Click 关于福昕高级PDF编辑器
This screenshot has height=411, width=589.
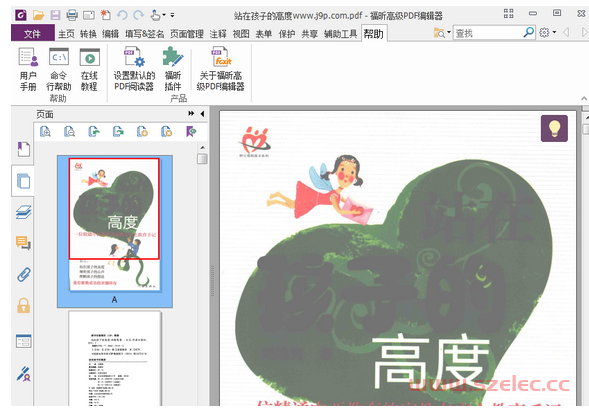pos(220,69)
